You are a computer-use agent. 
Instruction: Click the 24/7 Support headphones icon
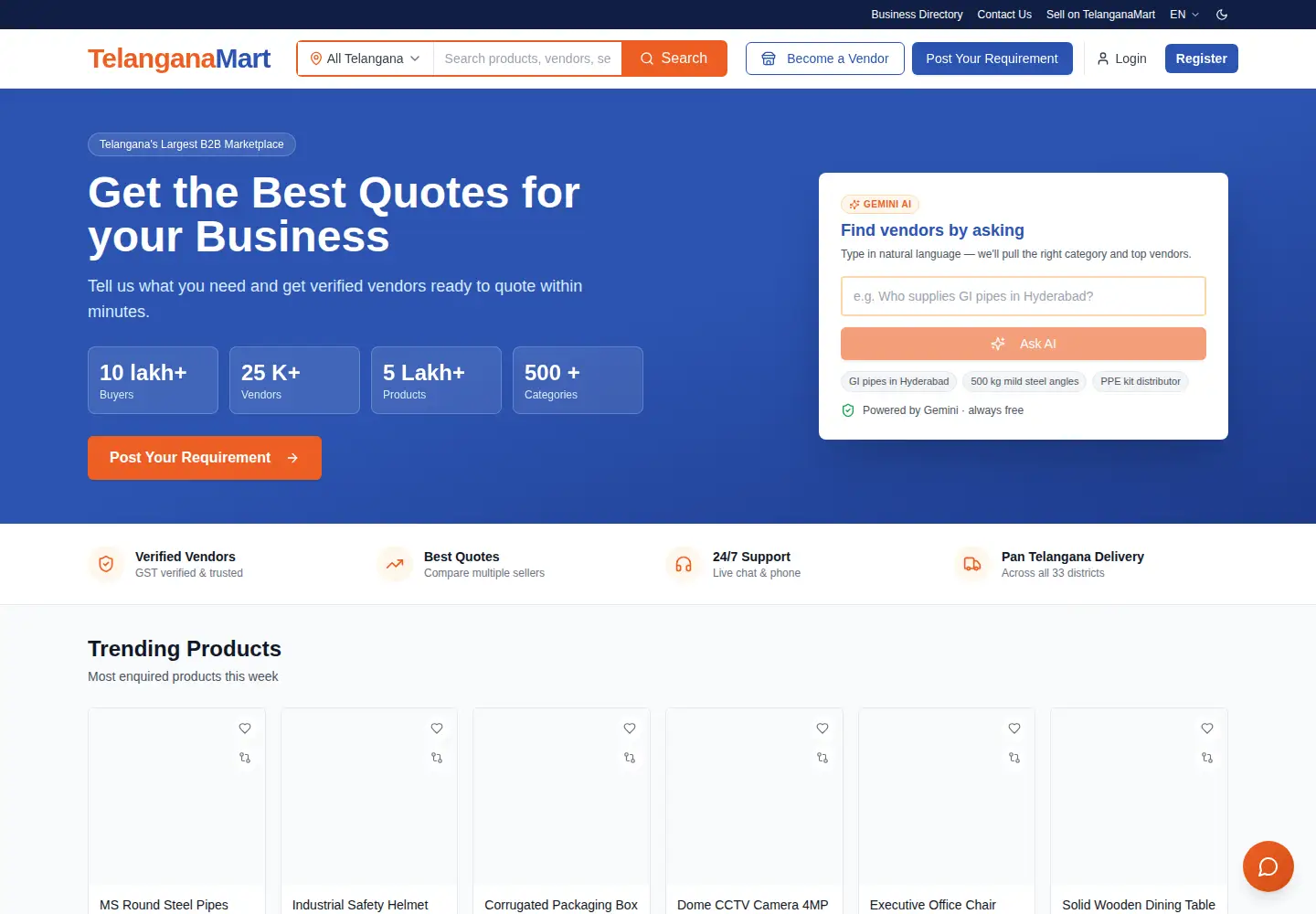[684, 564]
